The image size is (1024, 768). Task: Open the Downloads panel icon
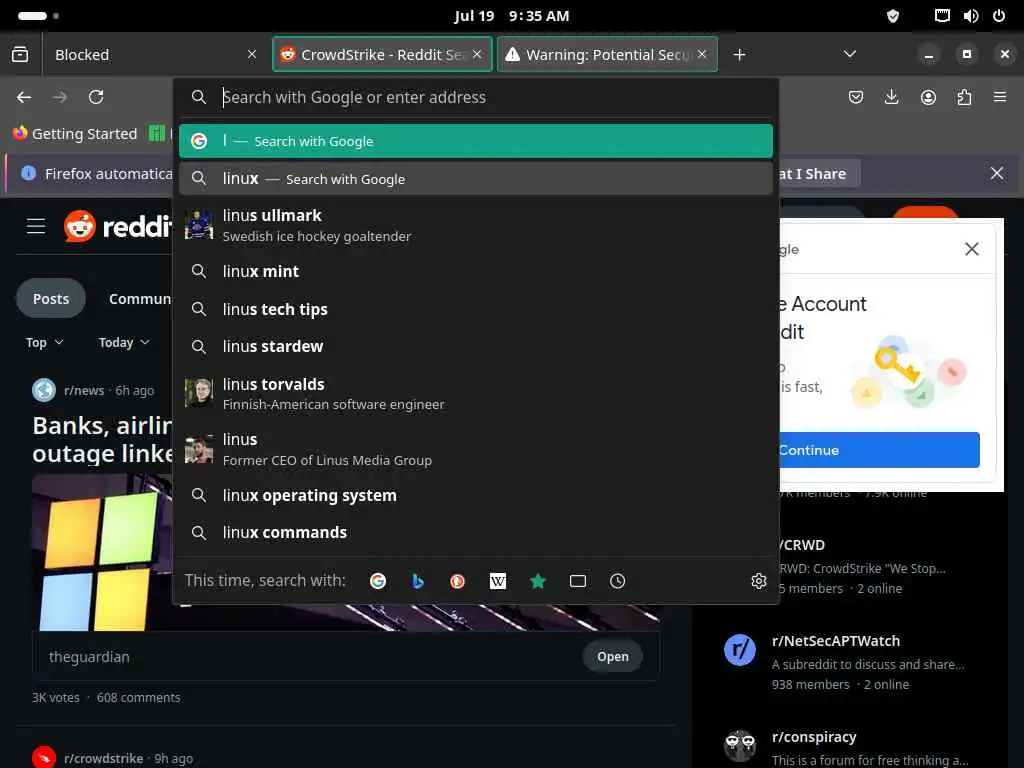click(891, 97)
